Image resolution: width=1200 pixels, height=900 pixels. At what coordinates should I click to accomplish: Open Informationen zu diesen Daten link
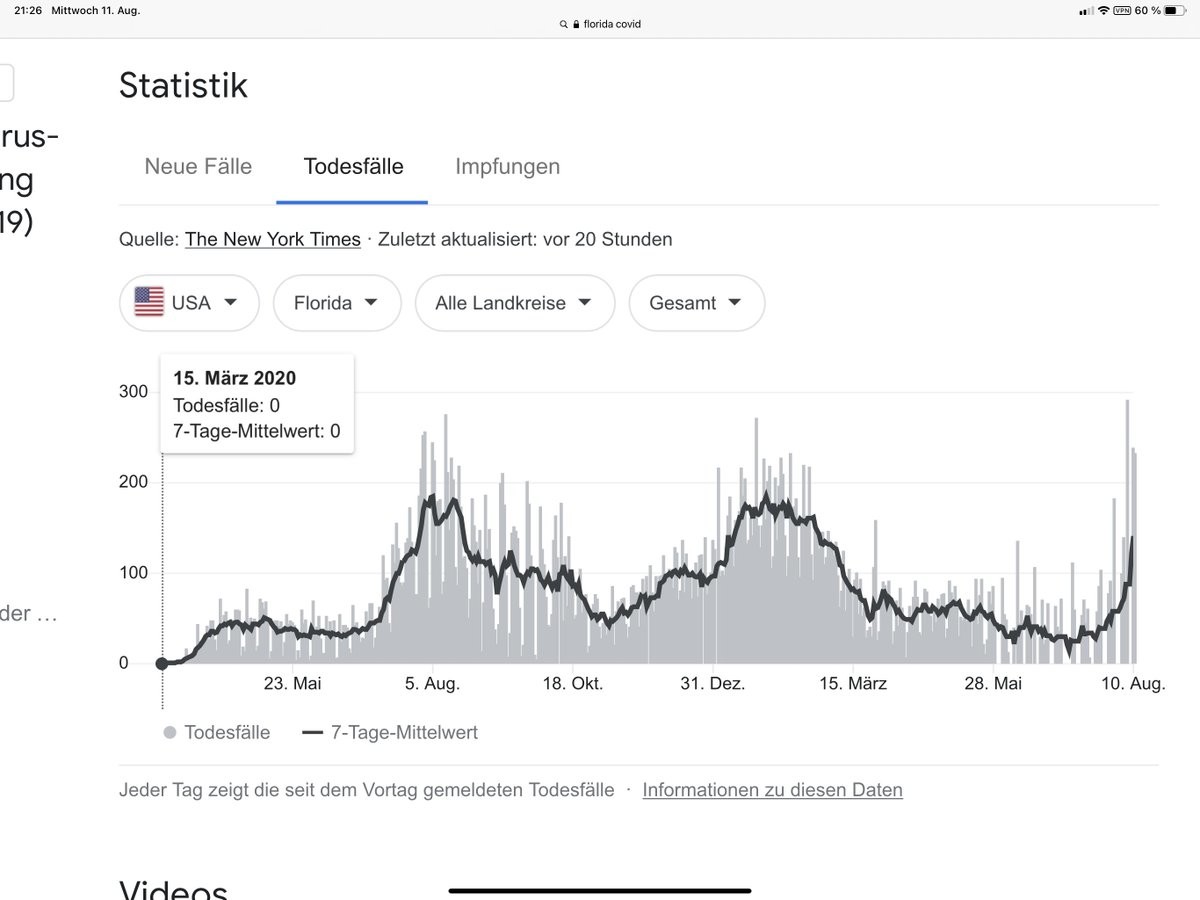click(x=772, y=790)
